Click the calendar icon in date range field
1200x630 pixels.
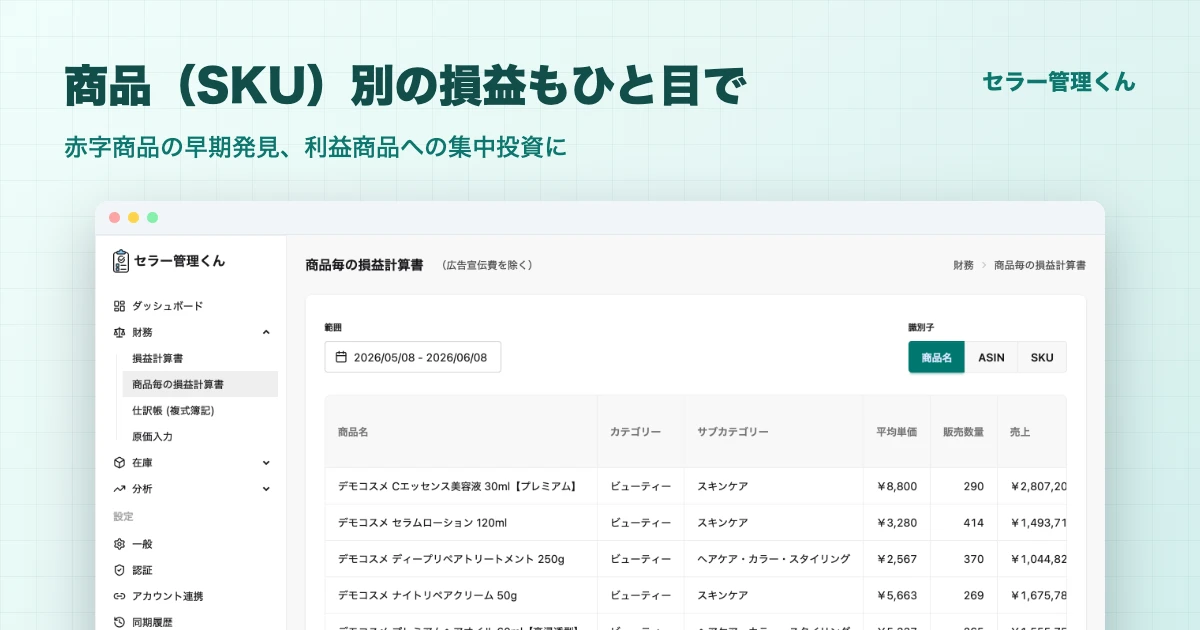point(341,357)
